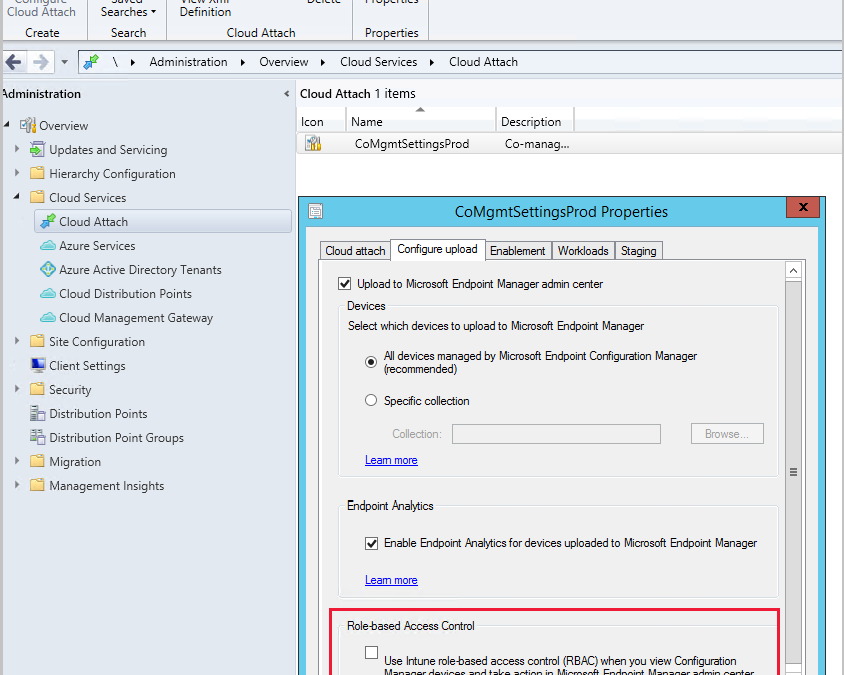
Task: Click the breadcrumb root Cloud Attach icon
Action: 91,62
